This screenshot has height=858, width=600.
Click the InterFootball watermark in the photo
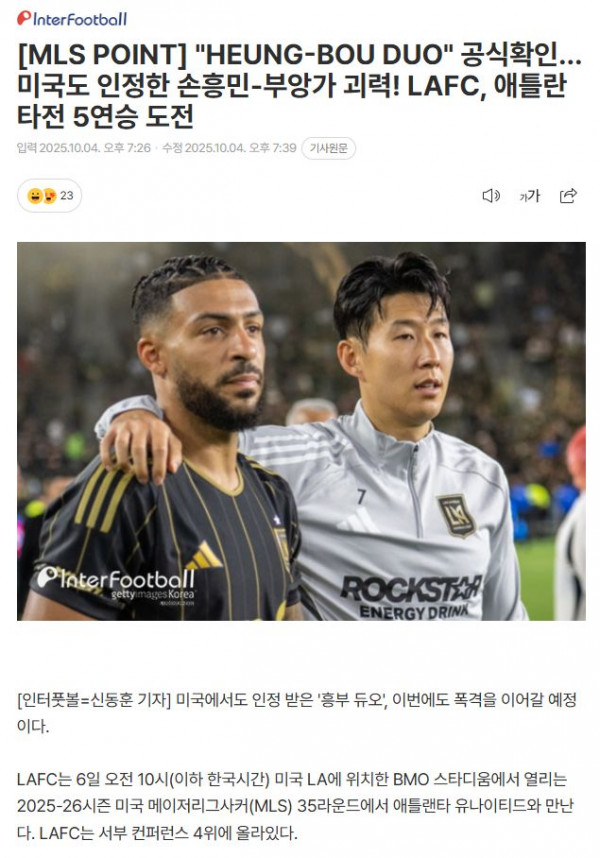point(115,578)
